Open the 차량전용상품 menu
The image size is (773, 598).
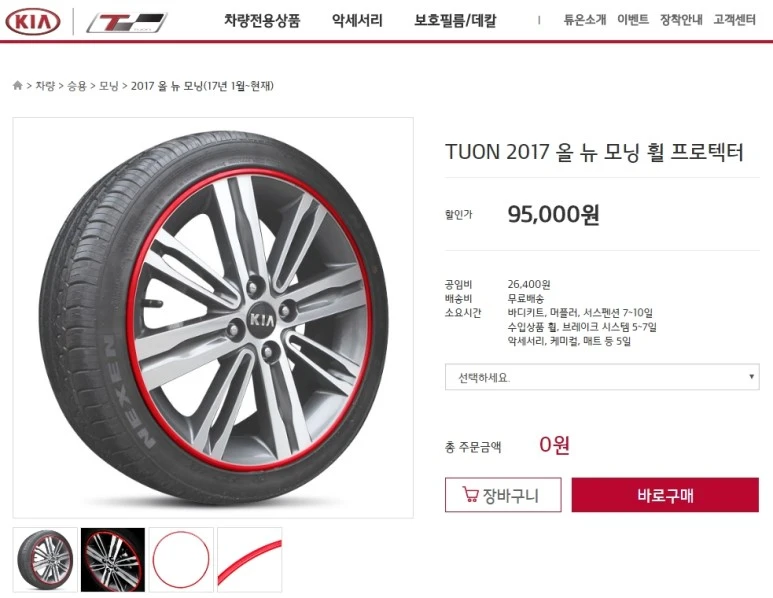point(262,21)
